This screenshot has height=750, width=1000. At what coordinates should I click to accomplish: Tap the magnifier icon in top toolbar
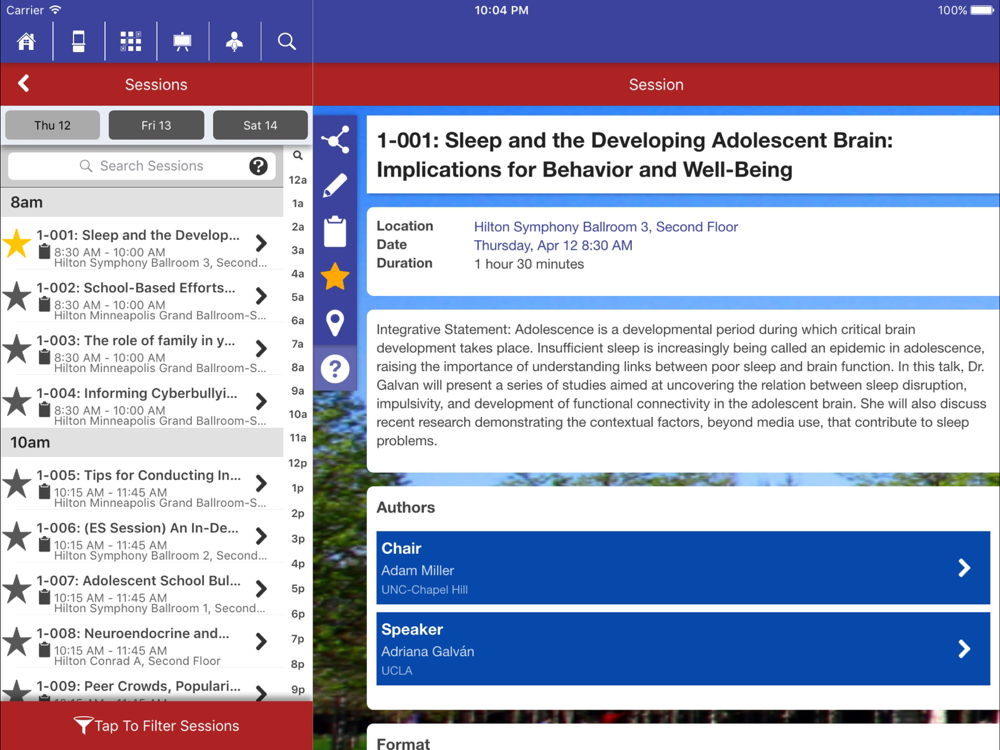point(287,41)
